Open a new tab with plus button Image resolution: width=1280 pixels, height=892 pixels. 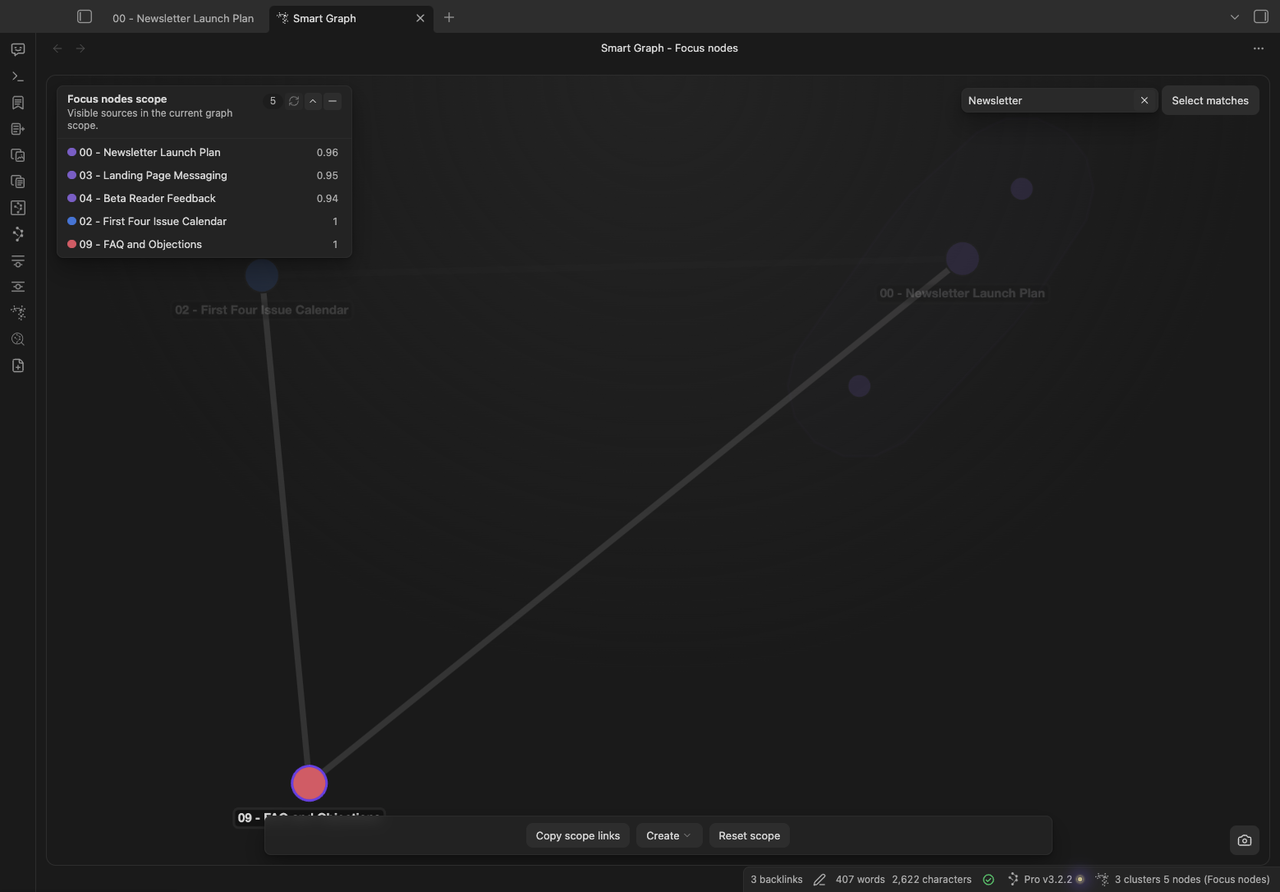[x=449, y=17]
